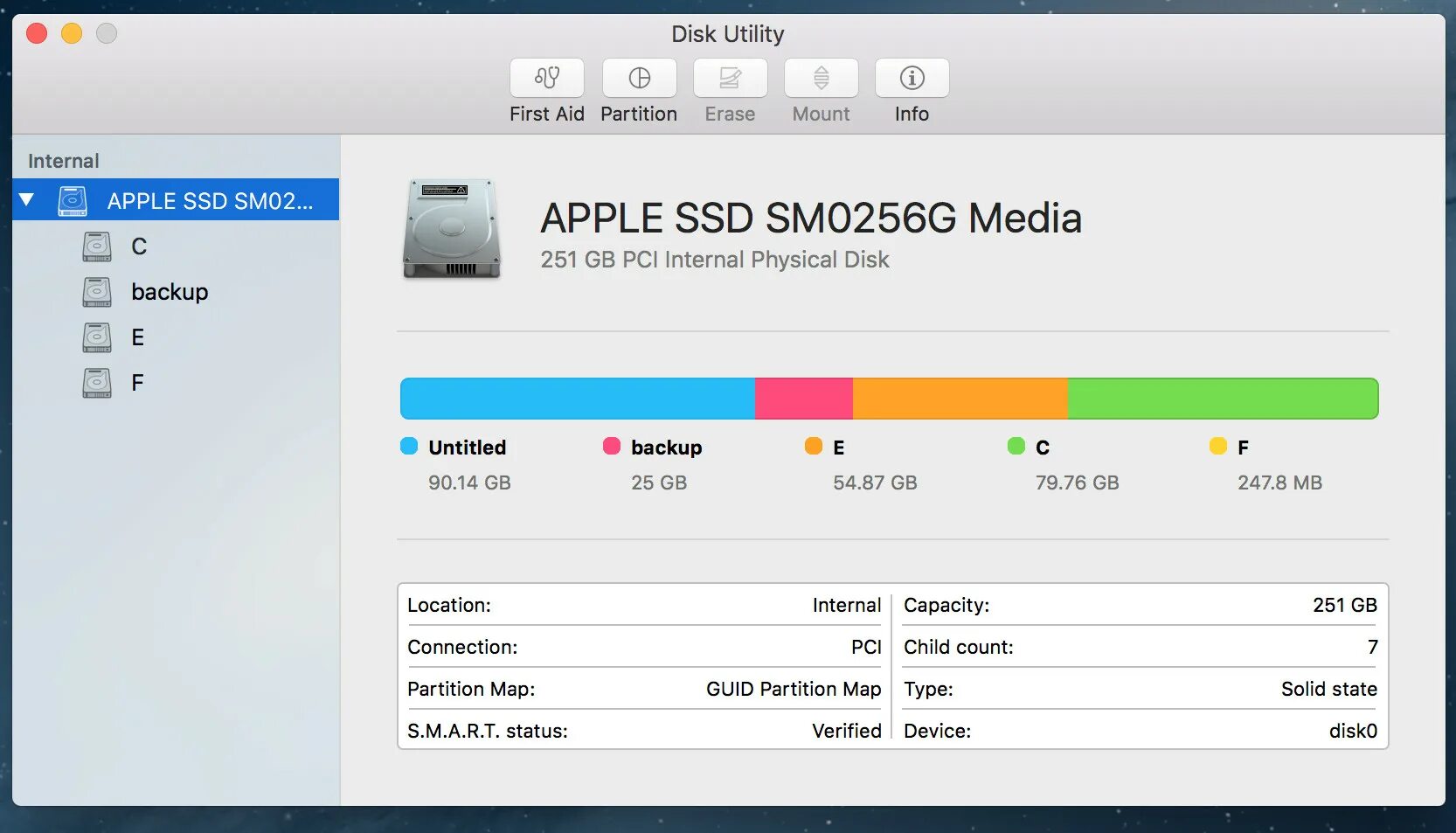Click the Type value Solid state
Image resolution: width=1456 pixels, height=833 pixels.
[x=1329, y=689]
